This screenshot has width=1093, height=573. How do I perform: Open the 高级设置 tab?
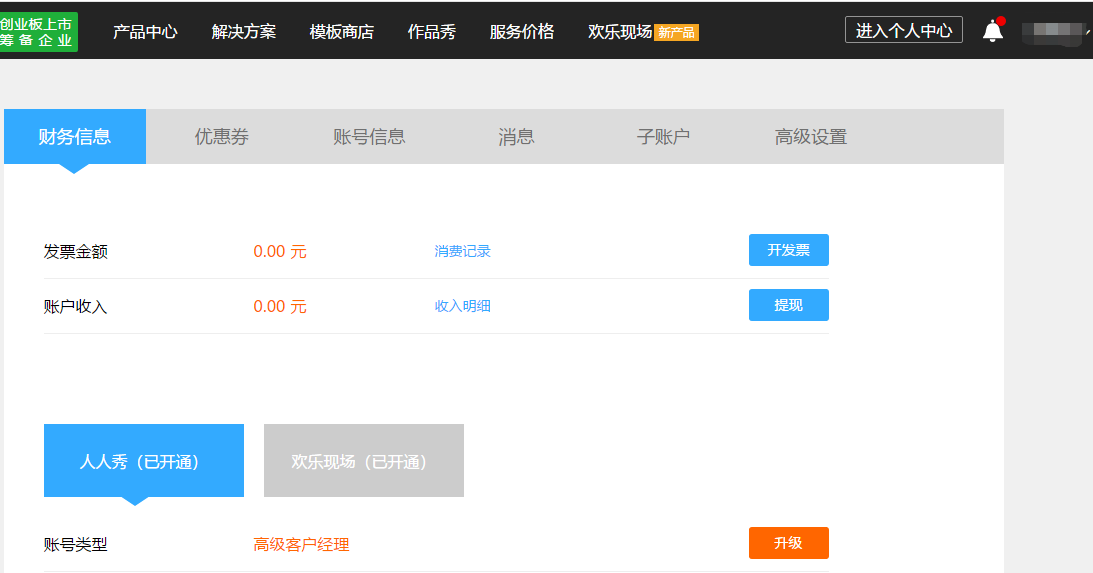click(811, 137)
